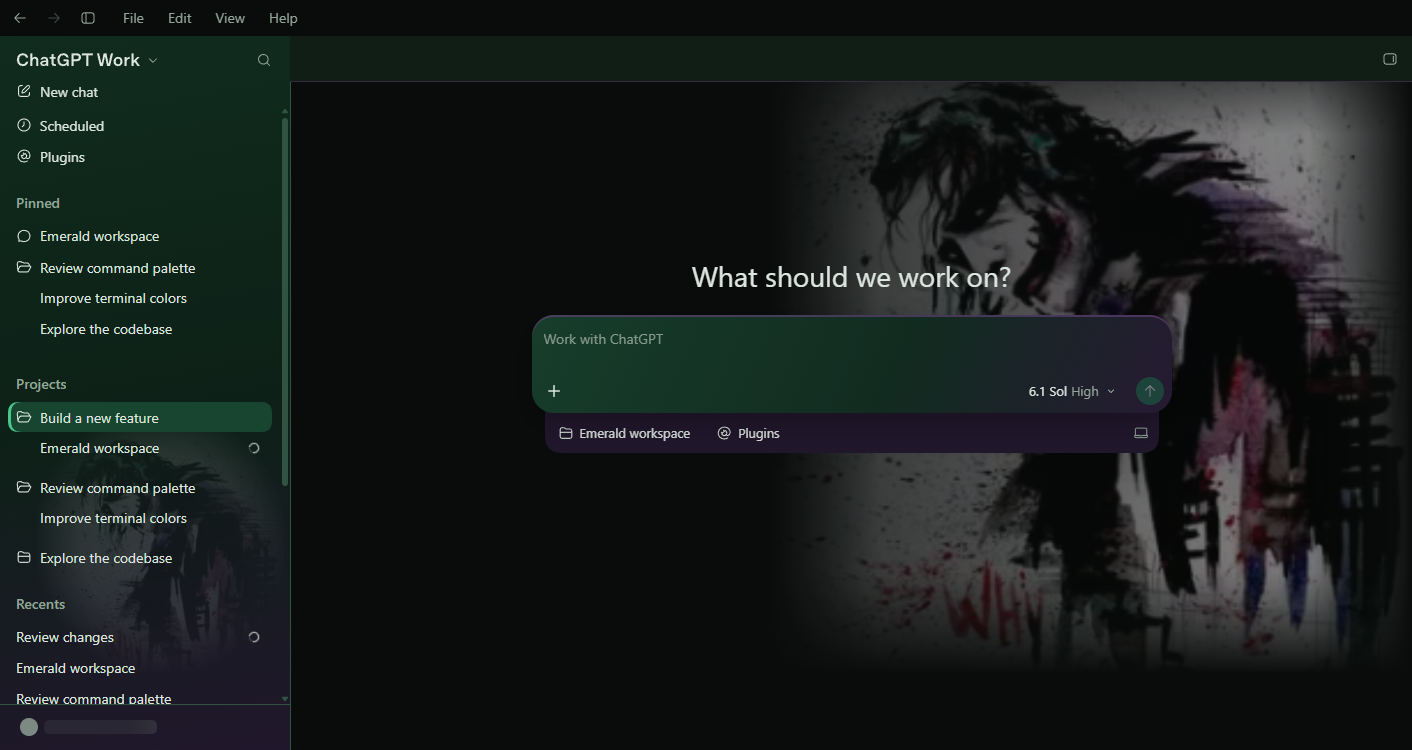Focus the Work with ChatGPT input box
The image size is (1412, 750).
(x=851, y=340)
